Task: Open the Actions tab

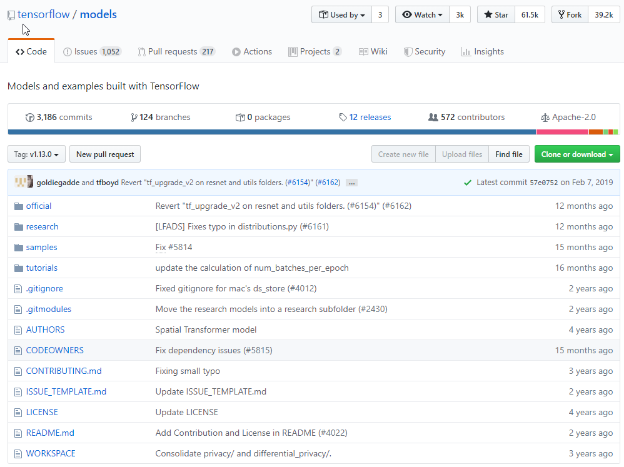Action: tap(252, 52)
